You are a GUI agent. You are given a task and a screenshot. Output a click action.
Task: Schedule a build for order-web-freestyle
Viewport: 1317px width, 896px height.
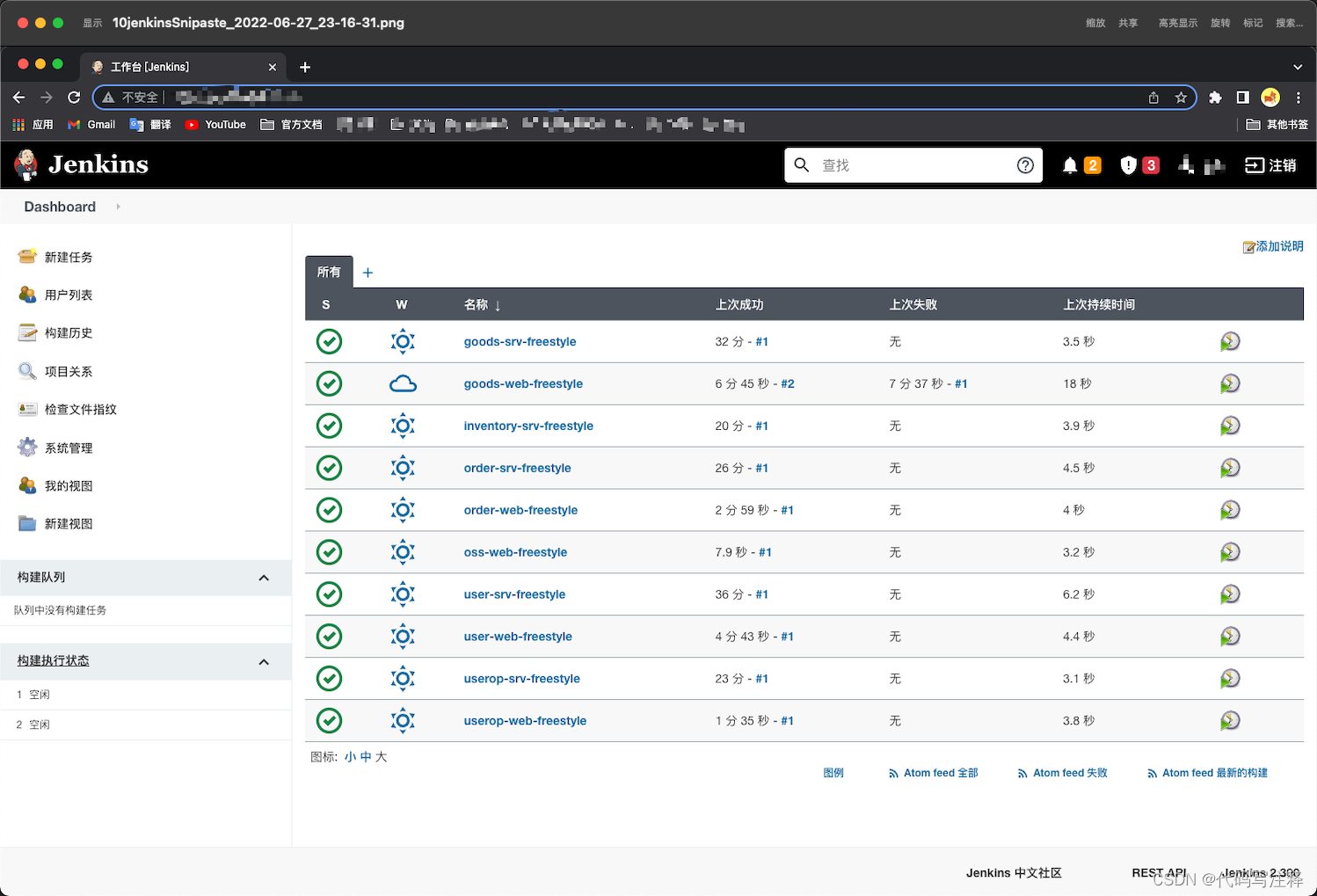[1230, 510]
